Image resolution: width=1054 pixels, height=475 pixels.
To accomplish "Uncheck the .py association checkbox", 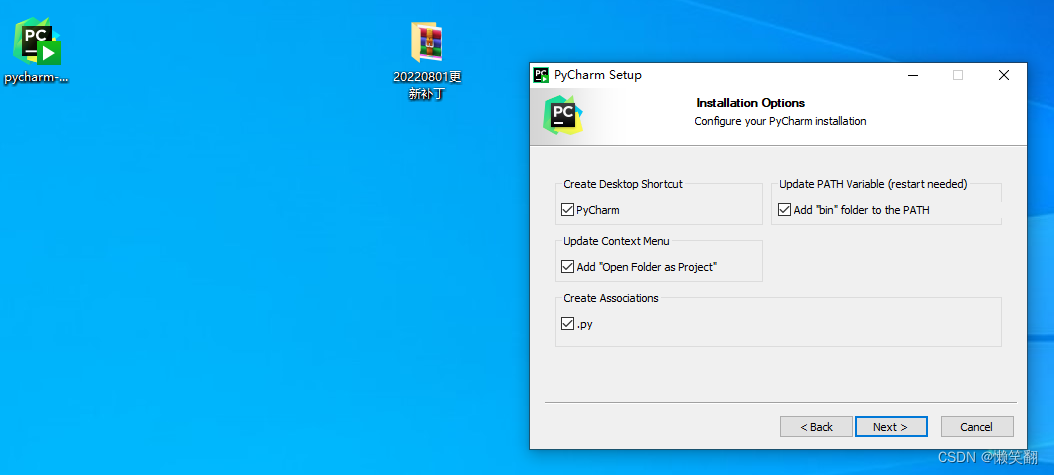I will tap(567, 324).
